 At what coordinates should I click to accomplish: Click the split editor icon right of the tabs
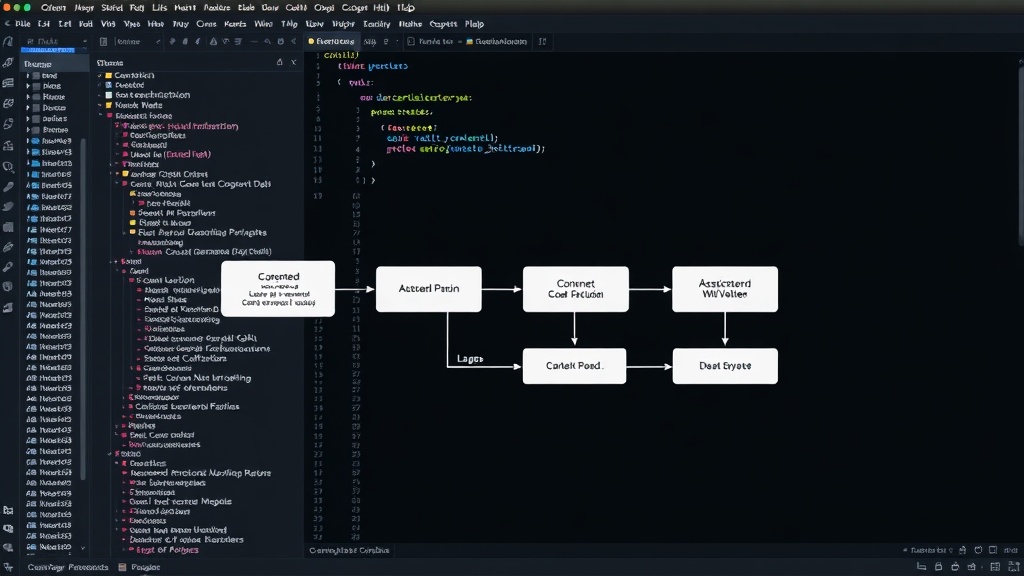point(542,41)
